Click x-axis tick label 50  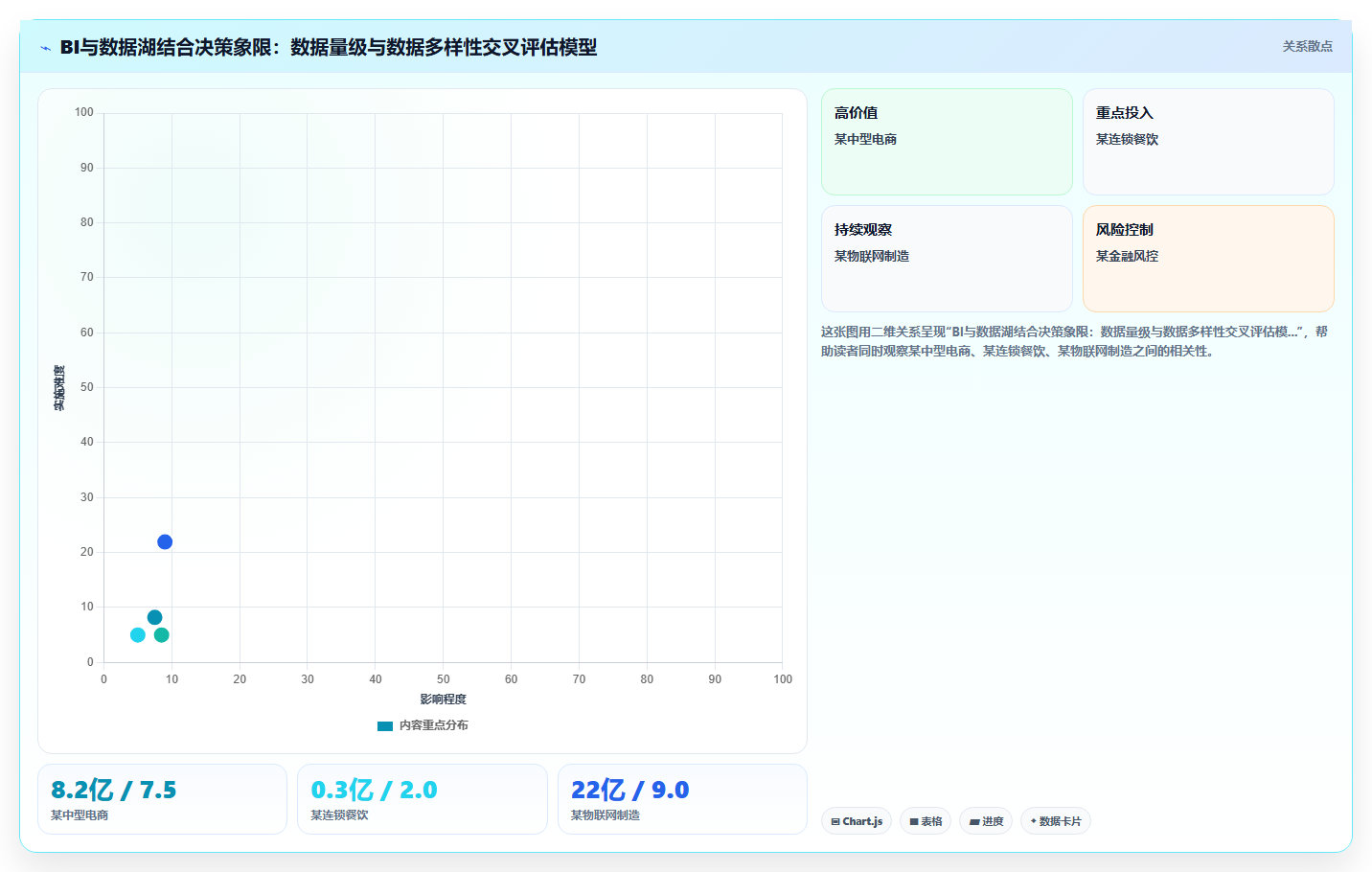[444, 679]
